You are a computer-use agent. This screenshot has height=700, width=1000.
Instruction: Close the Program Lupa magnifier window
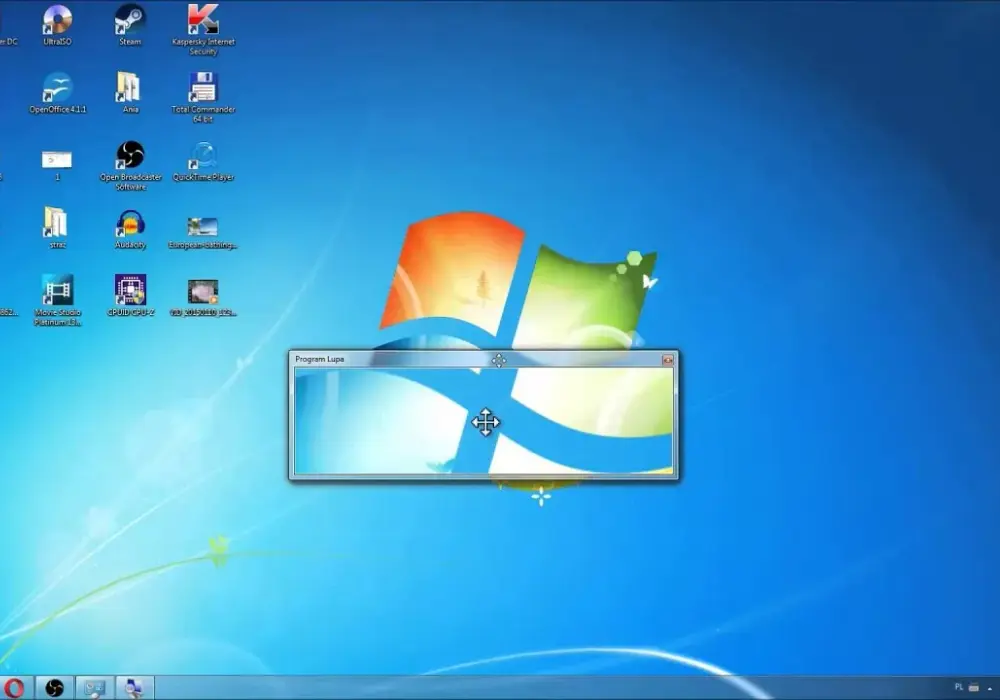pos(667,360)
